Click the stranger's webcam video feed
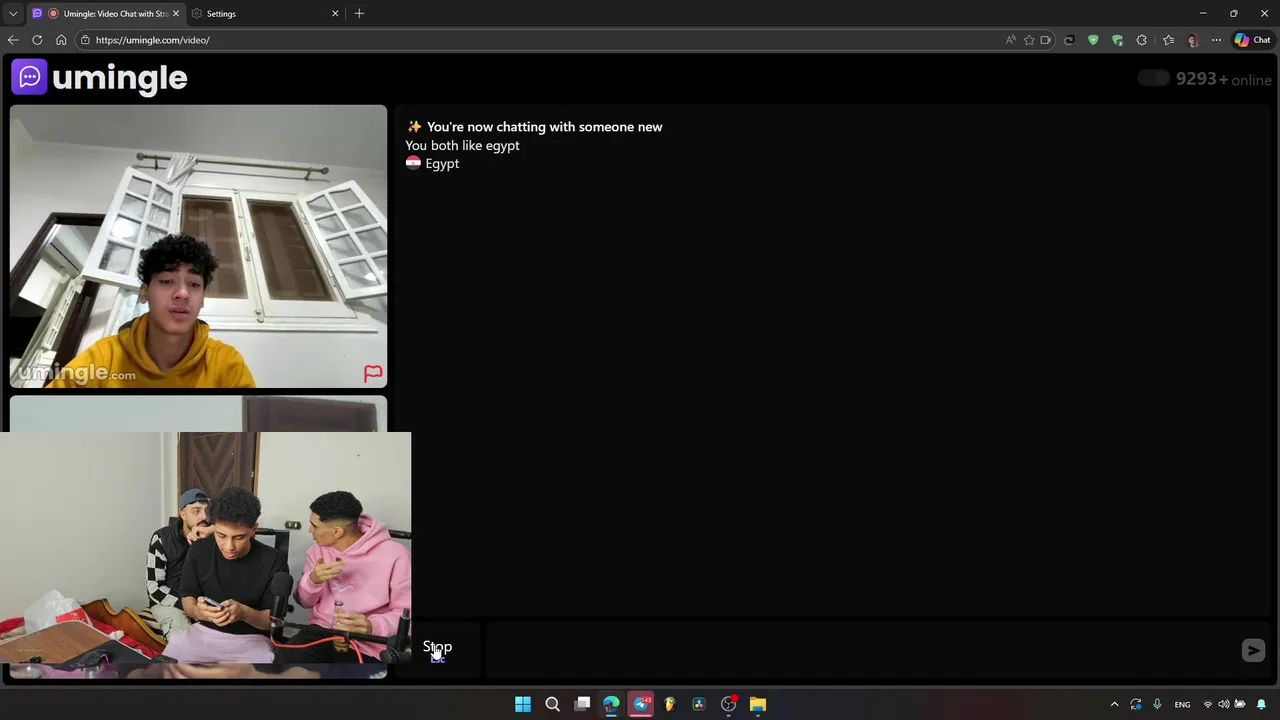 pos(198,246)
